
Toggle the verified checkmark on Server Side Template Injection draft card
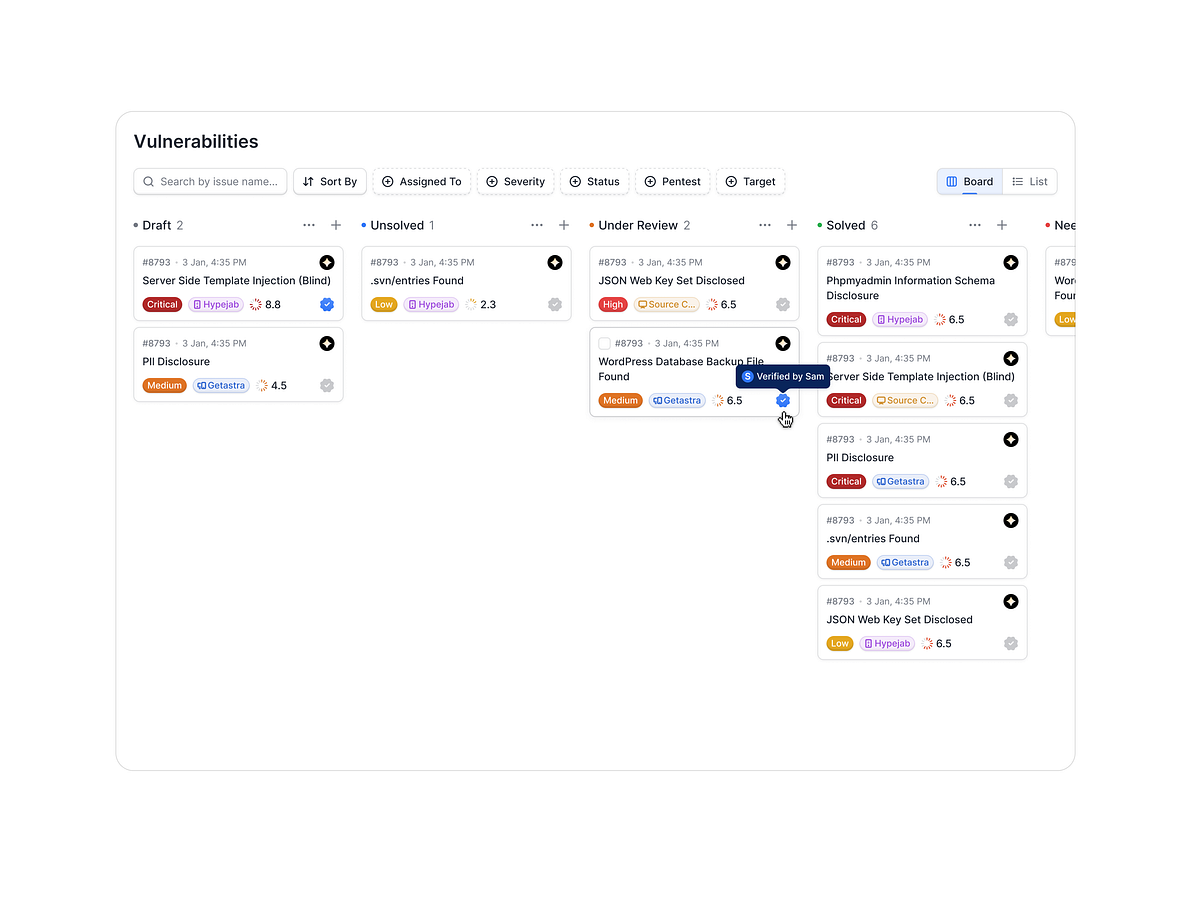327,304
